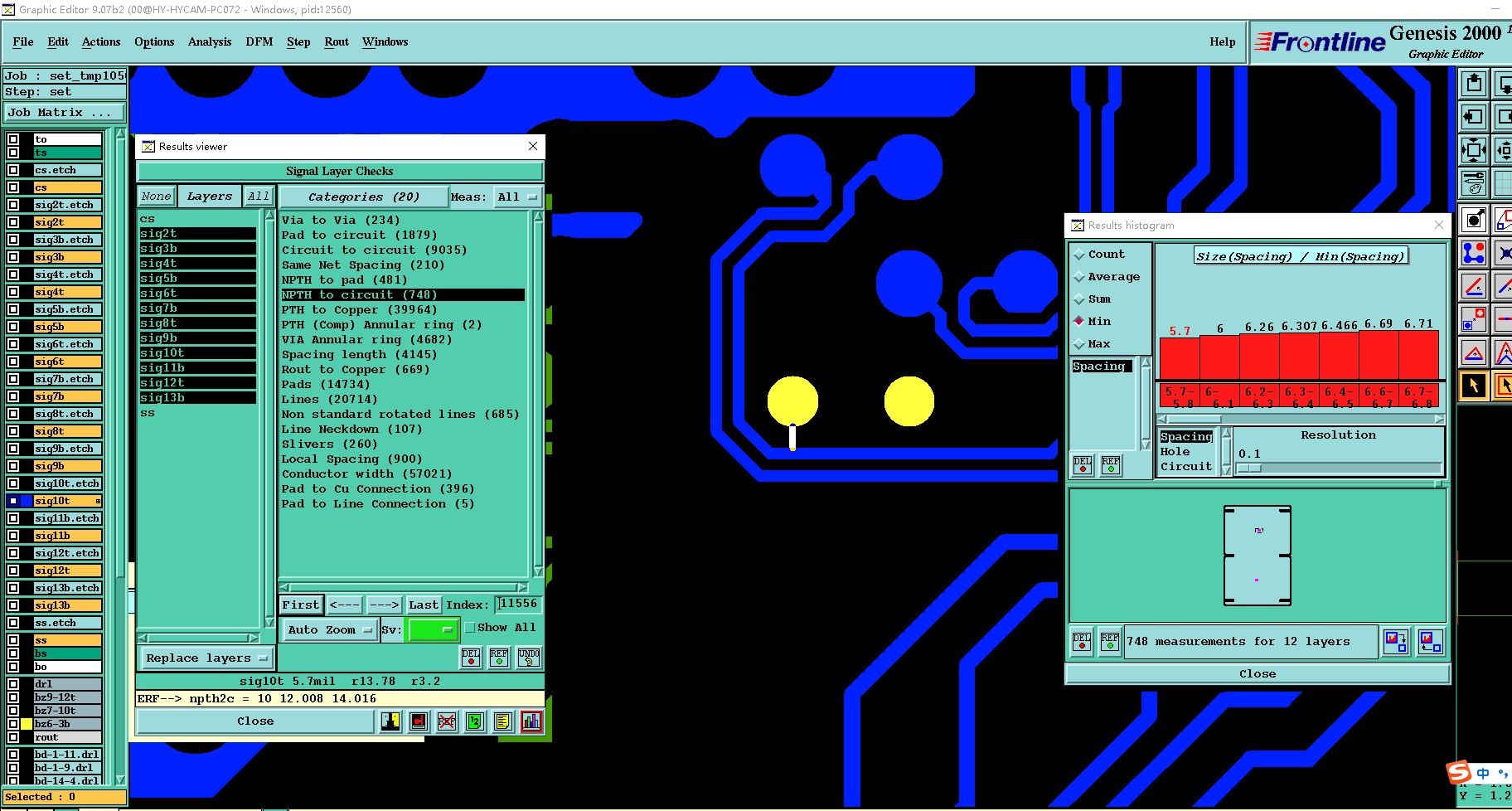Select the blue and red connected dots tool
This screenshot has width=1512, height=811.
click(1474, 253)
